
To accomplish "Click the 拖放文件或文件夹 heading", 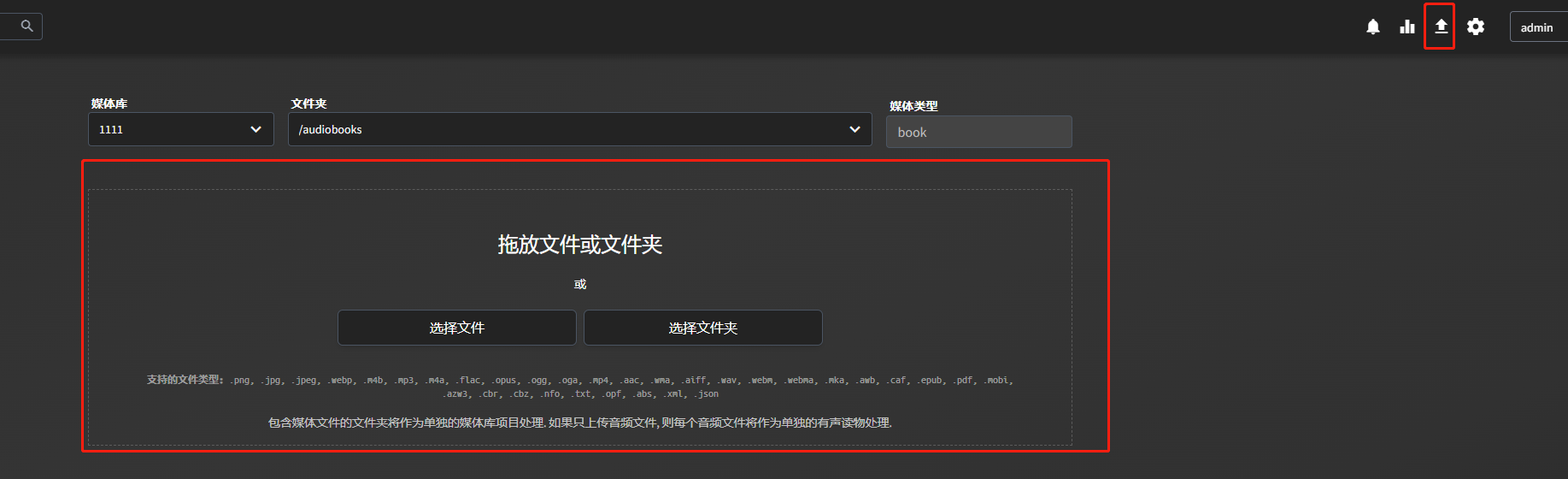I will (x=580, y=245).
